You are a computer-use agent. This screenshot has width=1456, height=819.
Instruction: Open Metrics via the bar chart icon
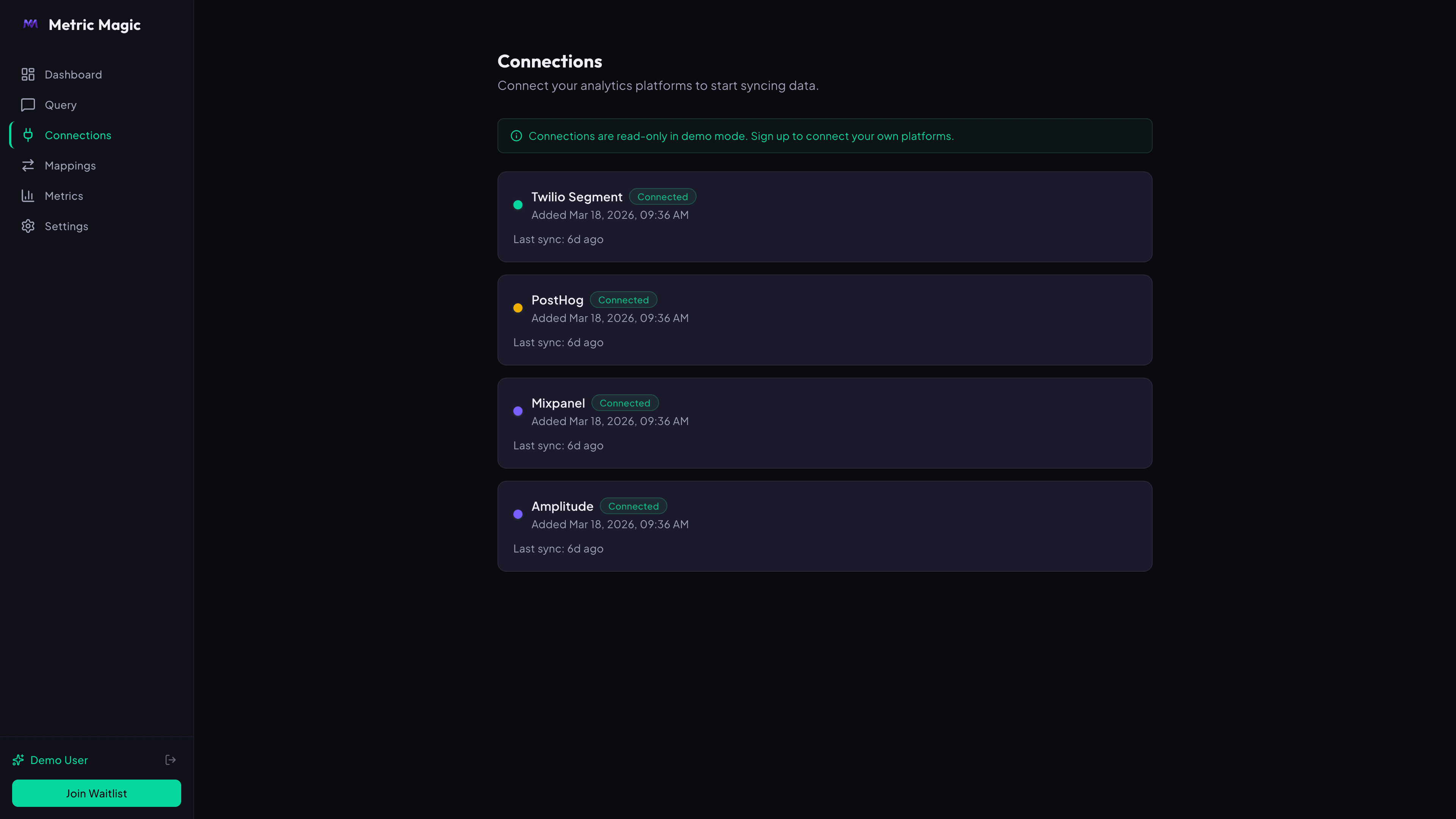tap(28, 196)
